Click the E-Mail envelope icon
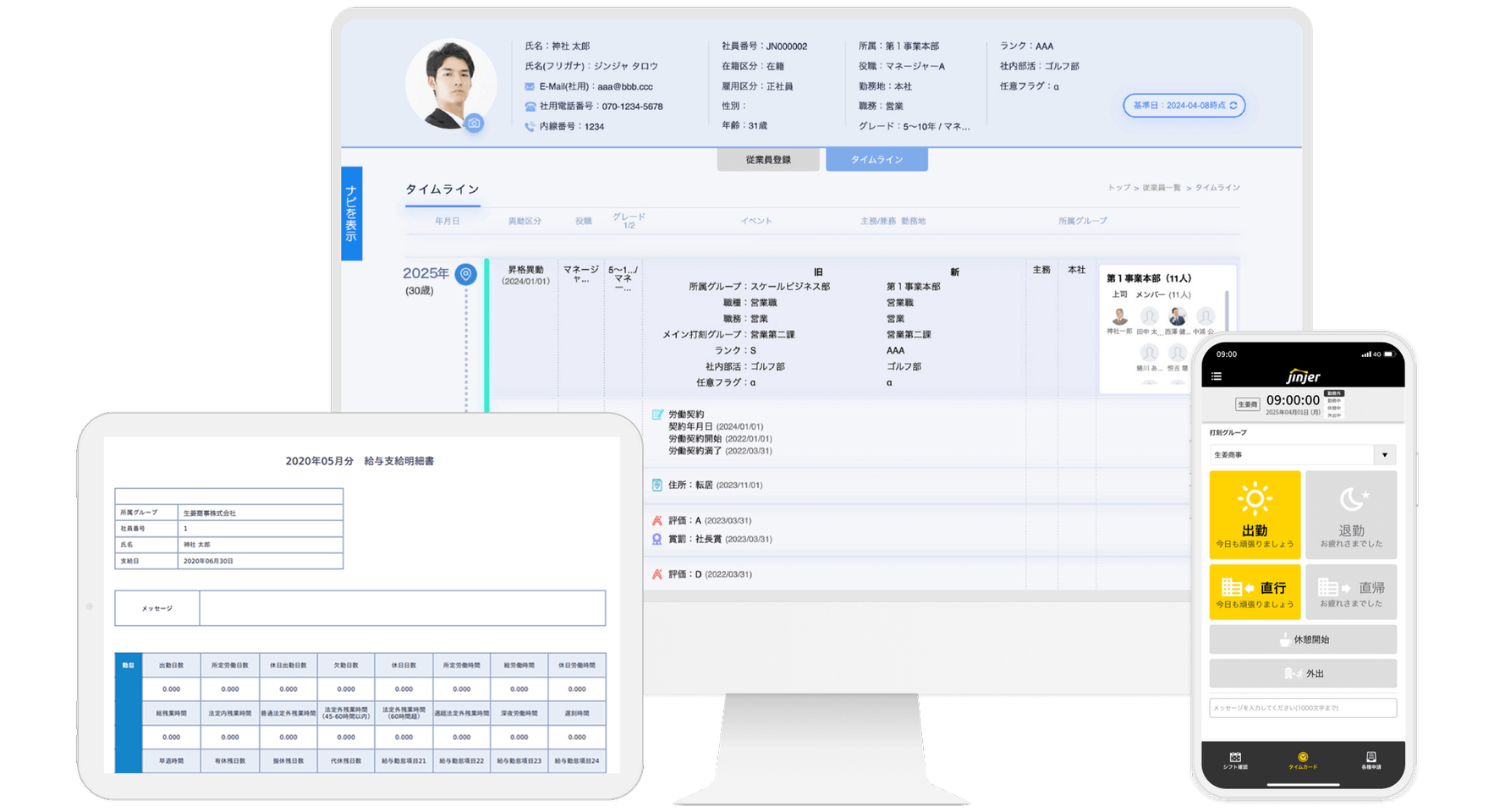1489x812 pixels. 530,86
